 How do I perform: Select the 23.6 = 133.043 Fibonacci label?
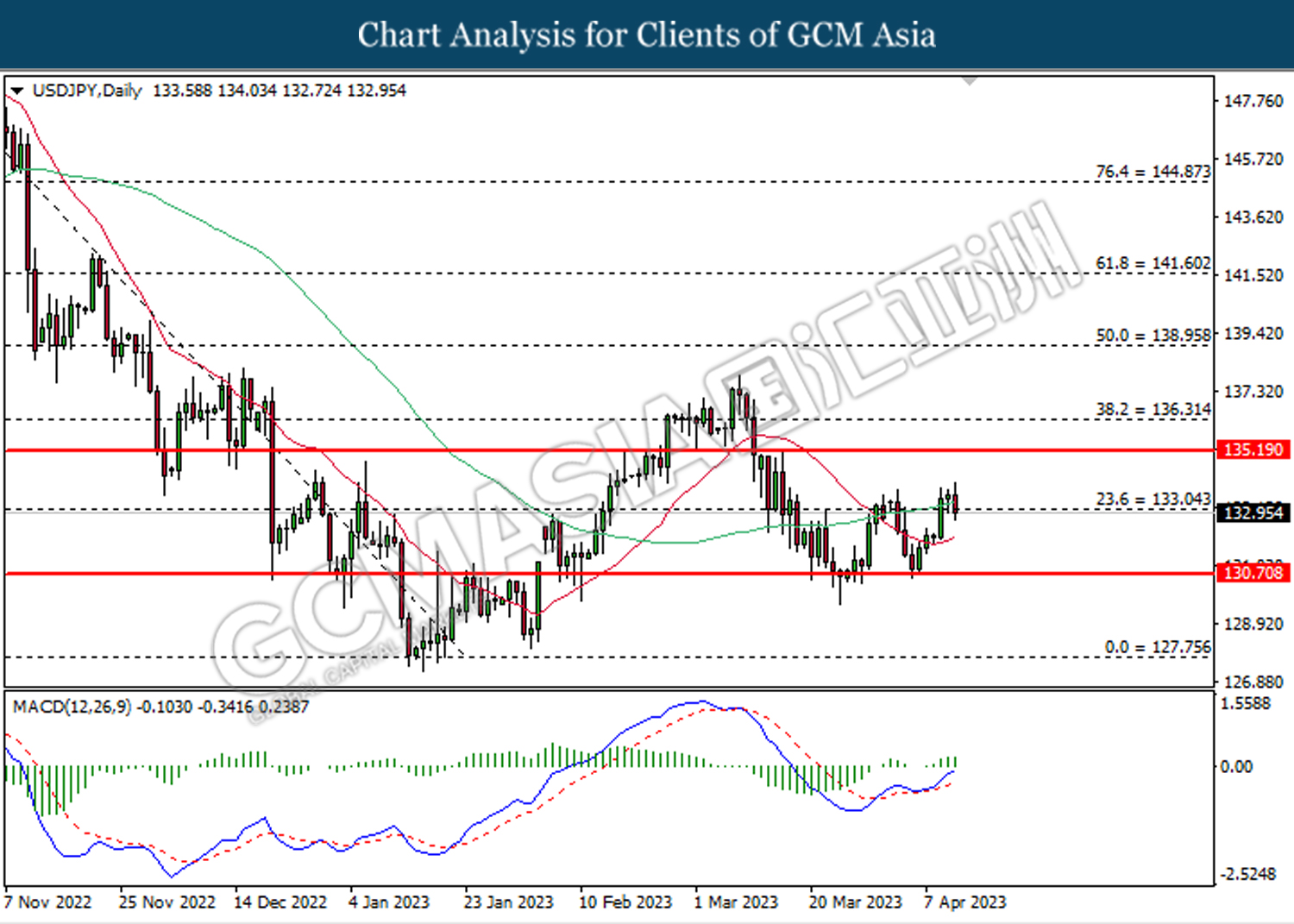1153,499
